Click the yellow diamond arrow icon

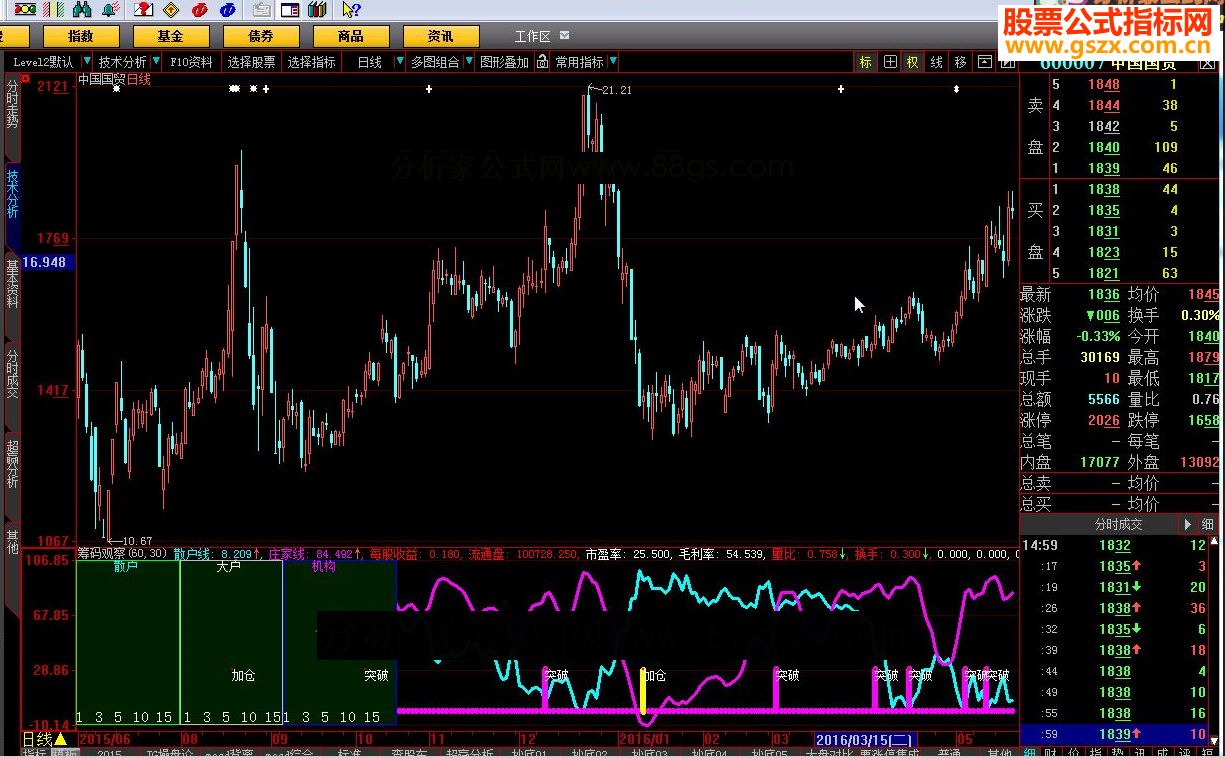pyautogui.click(x=171, y=10)
